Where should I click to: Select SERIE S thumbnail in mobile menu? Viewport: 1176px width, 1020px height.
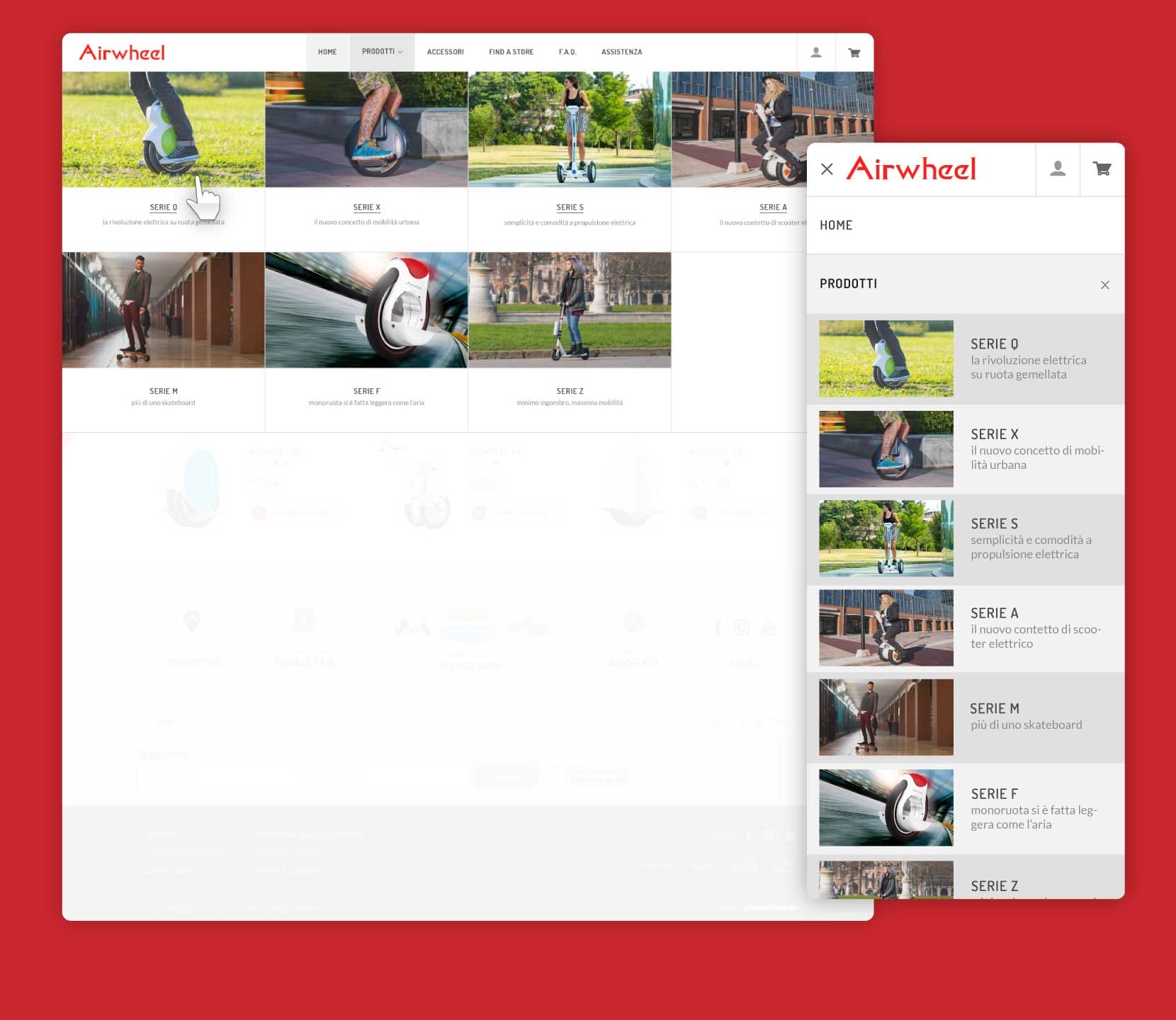point(886,538)
